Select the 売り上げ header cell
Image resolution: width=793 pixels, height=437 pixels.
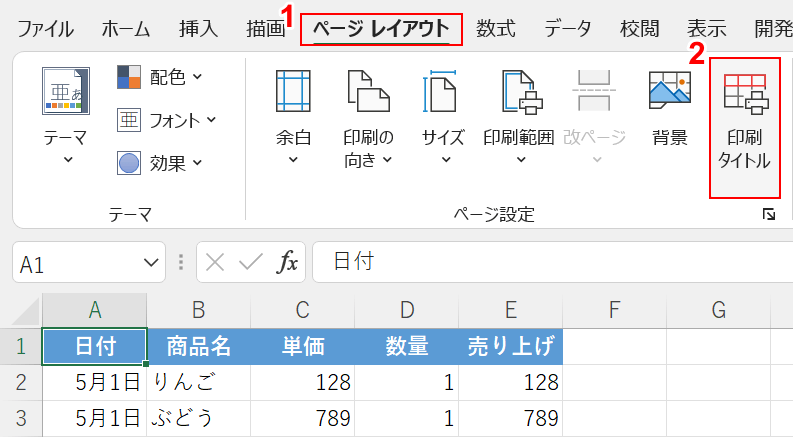click(510, 346)
